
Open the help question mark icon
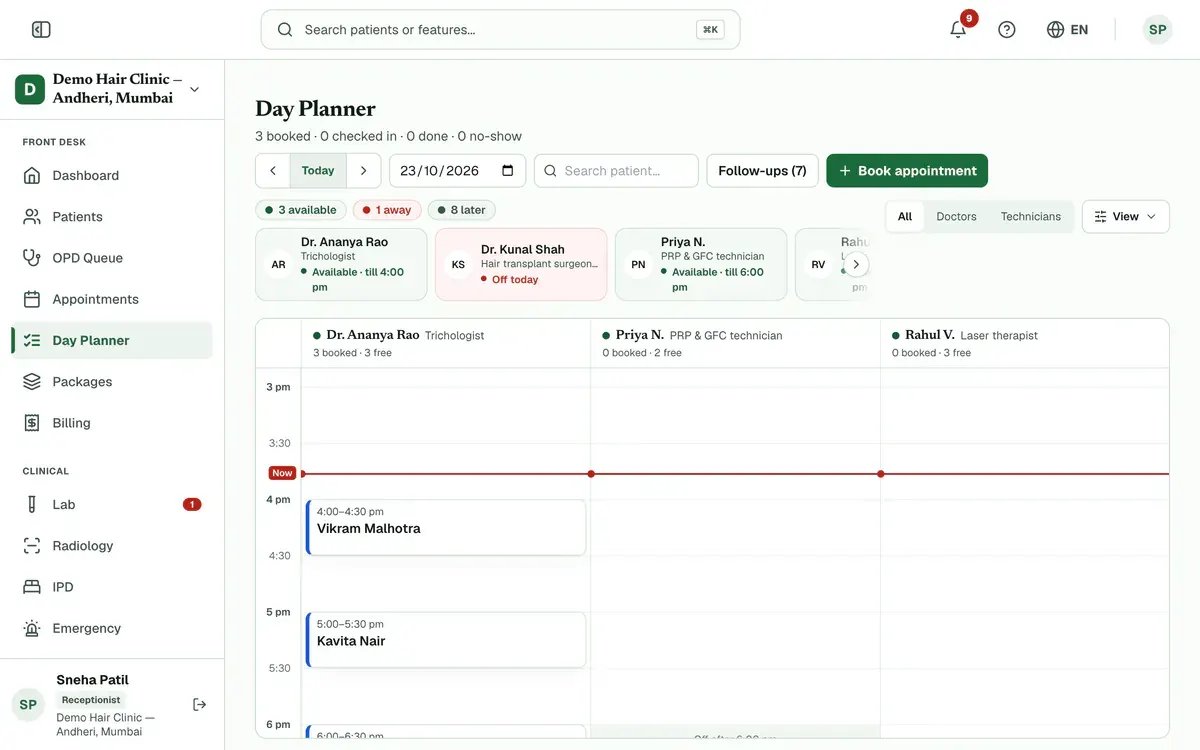tap(1007, 30)
